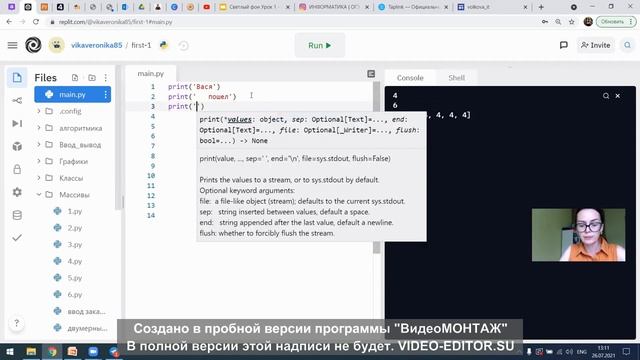The width and height of the screenshot is (640, 360).
Task: Expand the Классы folder
Action: (x=39, y=178)
